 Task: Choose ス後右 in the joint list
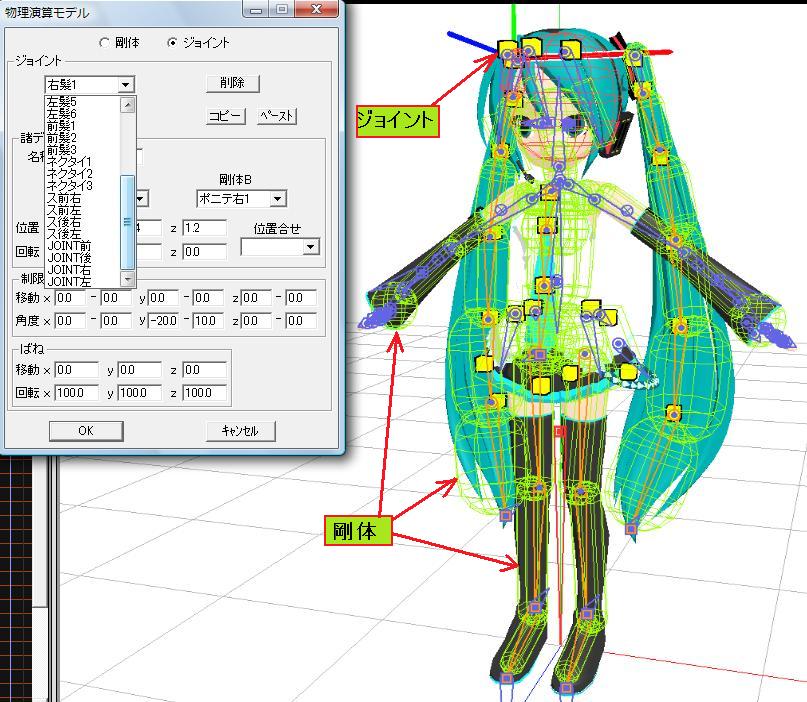[x=64, y=222]
